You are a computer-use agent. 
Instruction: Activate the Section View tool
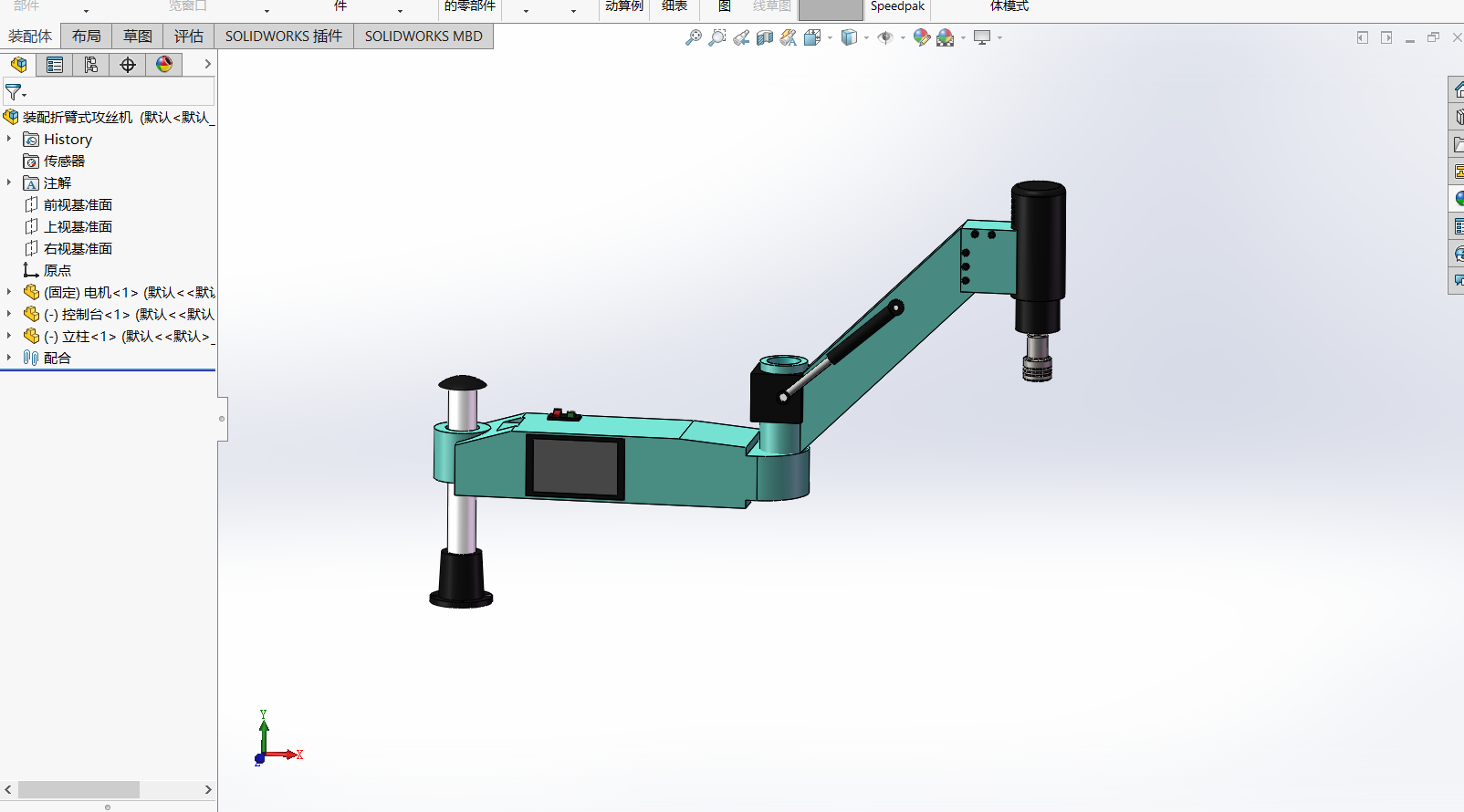765,37
